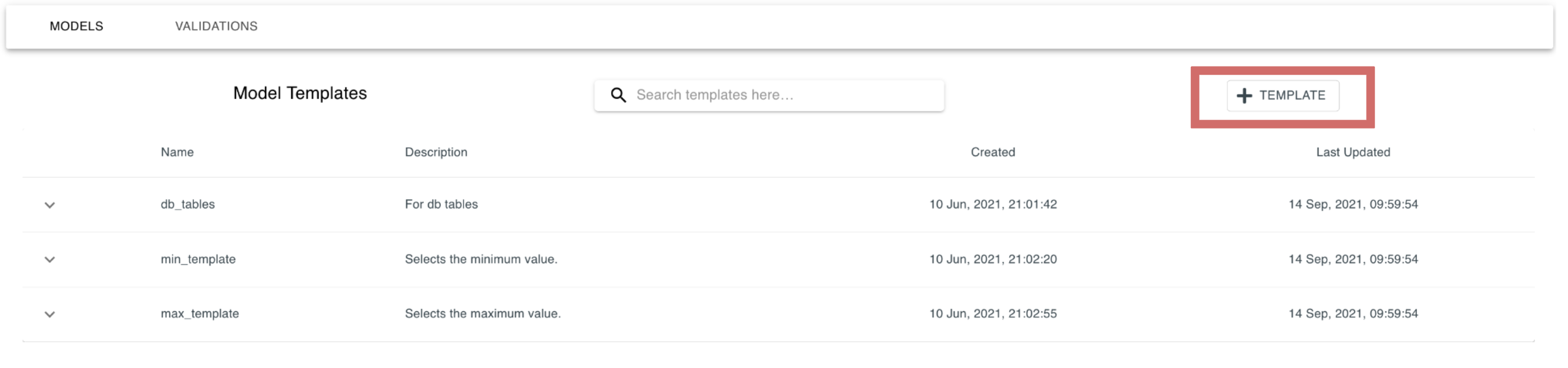The image size is (1568, 368).
Task: Click 'Selects the maximum value.' description
Action: tap(483, 313)
